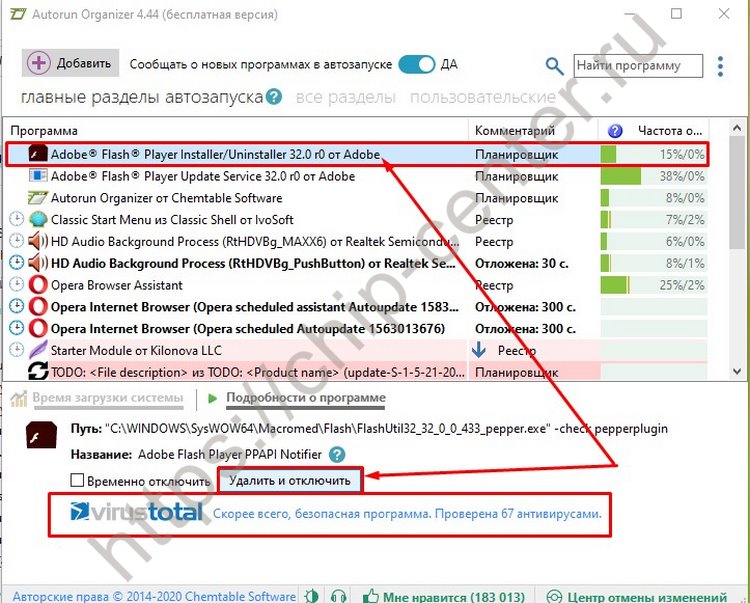This screenshot has width=750, height=603.
Task: Click the Classic Start Menu shell icon
Action: point(38,219)
